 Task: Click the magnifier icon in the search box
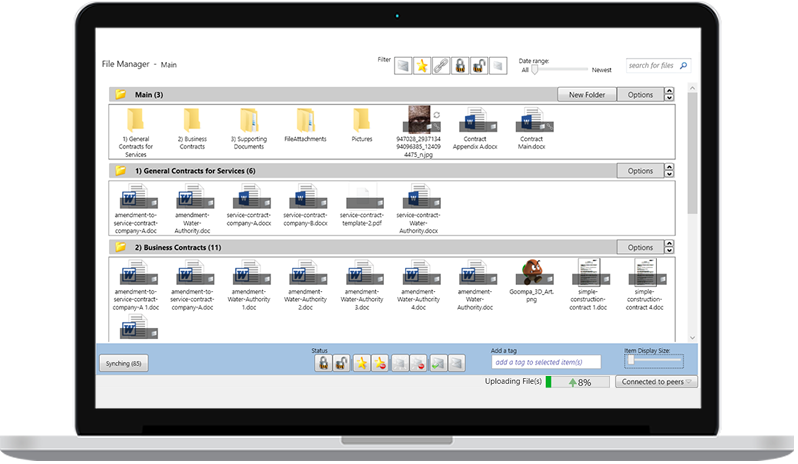click(x=683, y=65)
